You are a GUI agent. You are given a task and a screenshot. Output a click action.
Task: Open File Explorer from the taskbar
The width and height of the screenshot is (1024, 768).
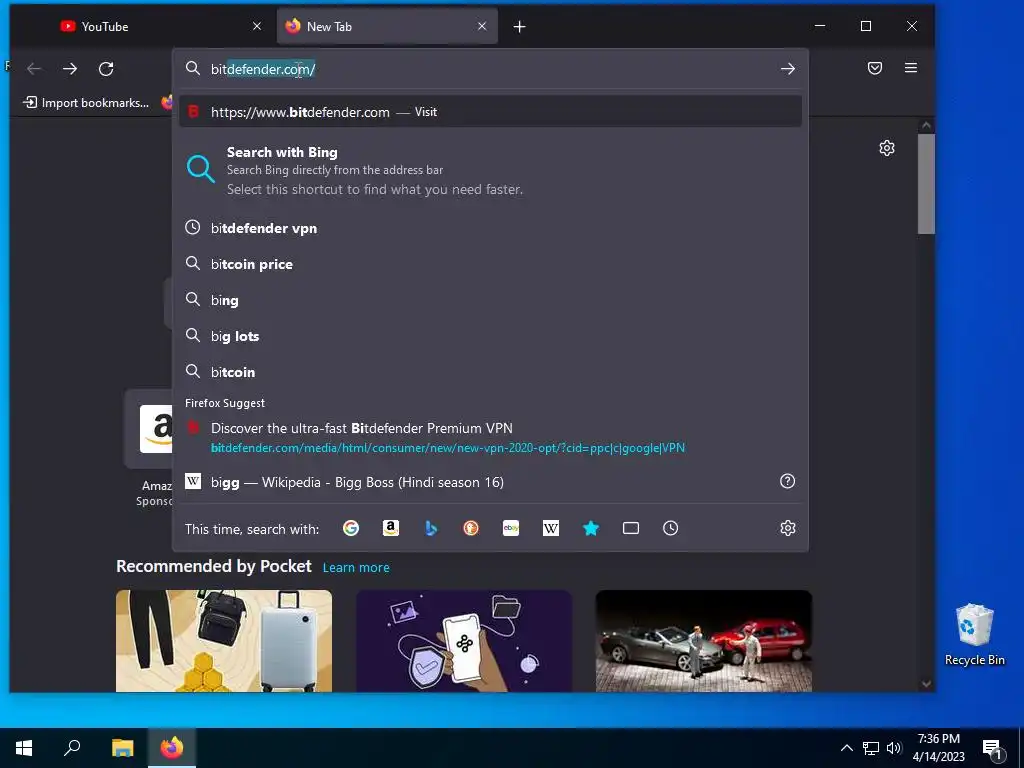[122, 748]
